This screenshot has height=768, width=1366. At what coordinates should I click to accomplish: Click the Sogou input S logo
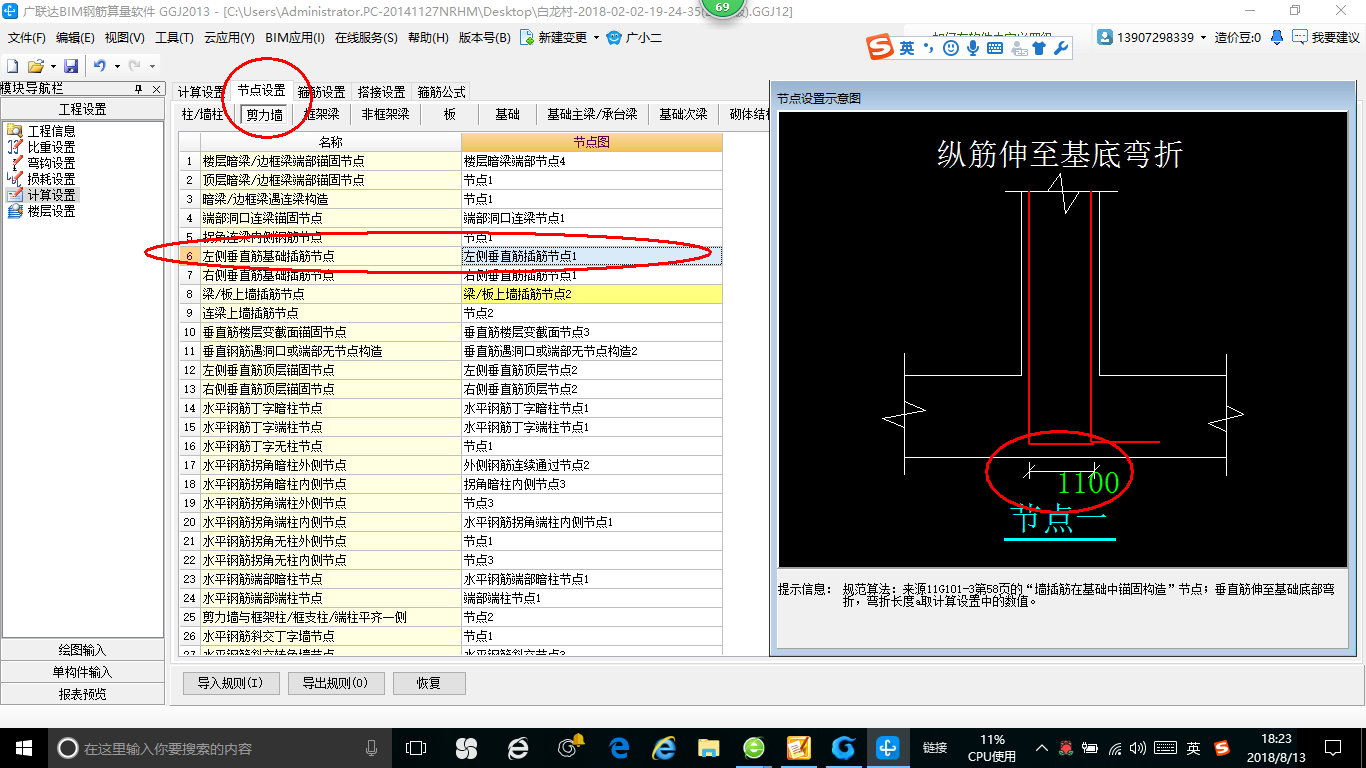pyautogui.click(x=879, y=47)
